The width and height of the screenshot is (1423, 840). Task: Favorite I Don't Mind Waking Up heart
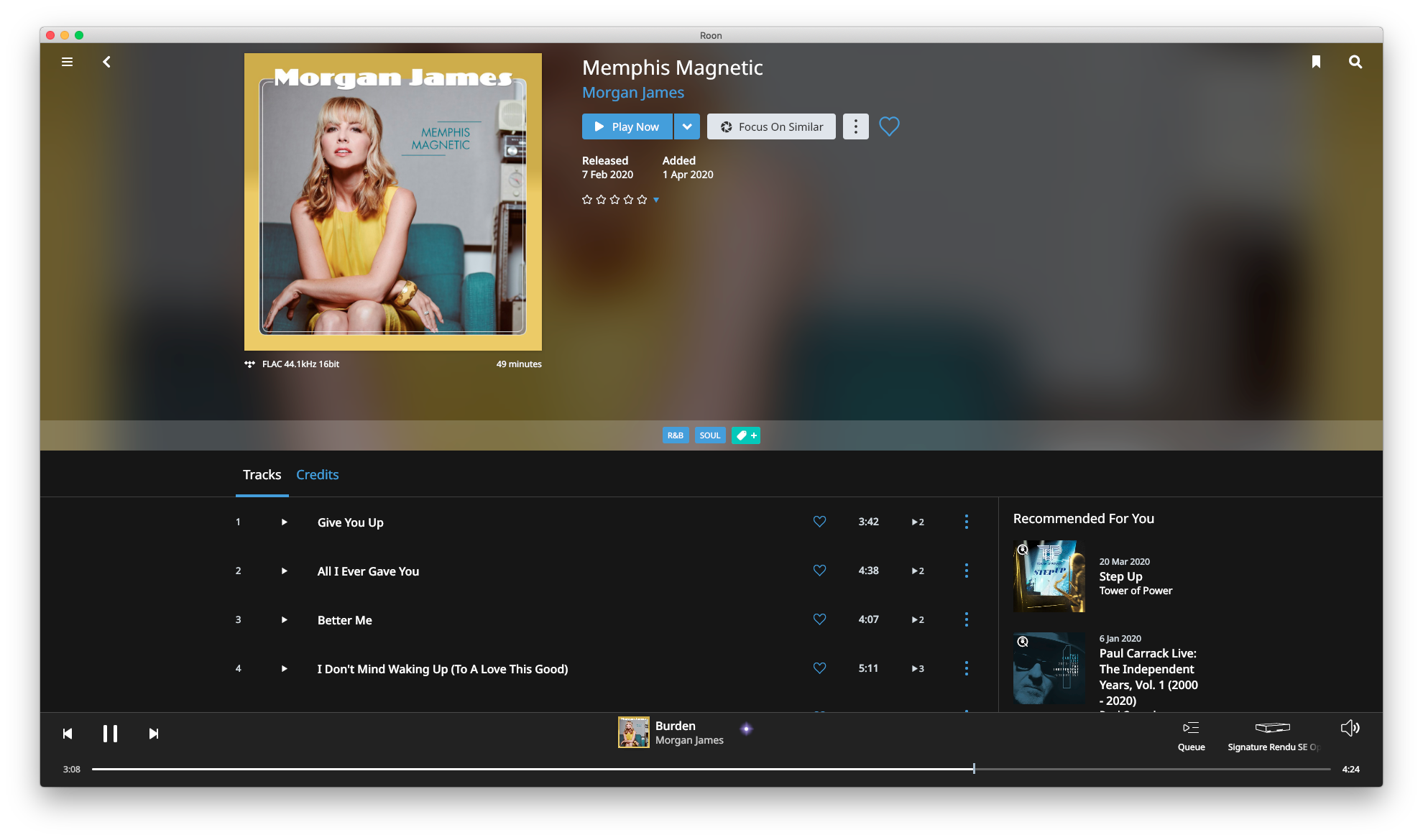(819, 668)
